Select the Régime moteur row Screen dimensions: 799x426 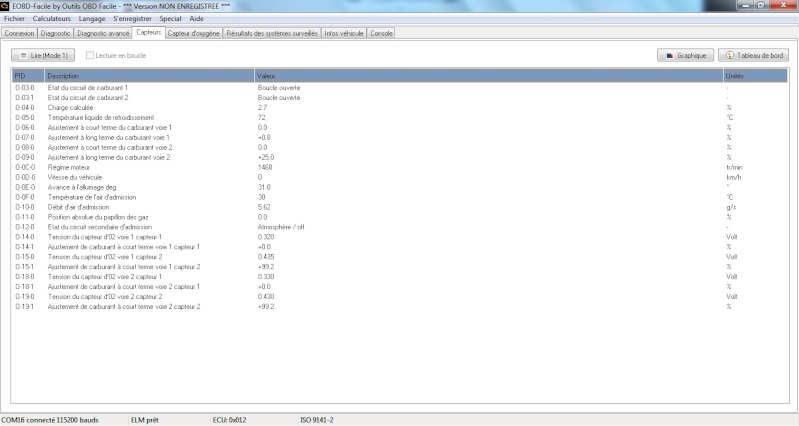[x=400, y=167]
